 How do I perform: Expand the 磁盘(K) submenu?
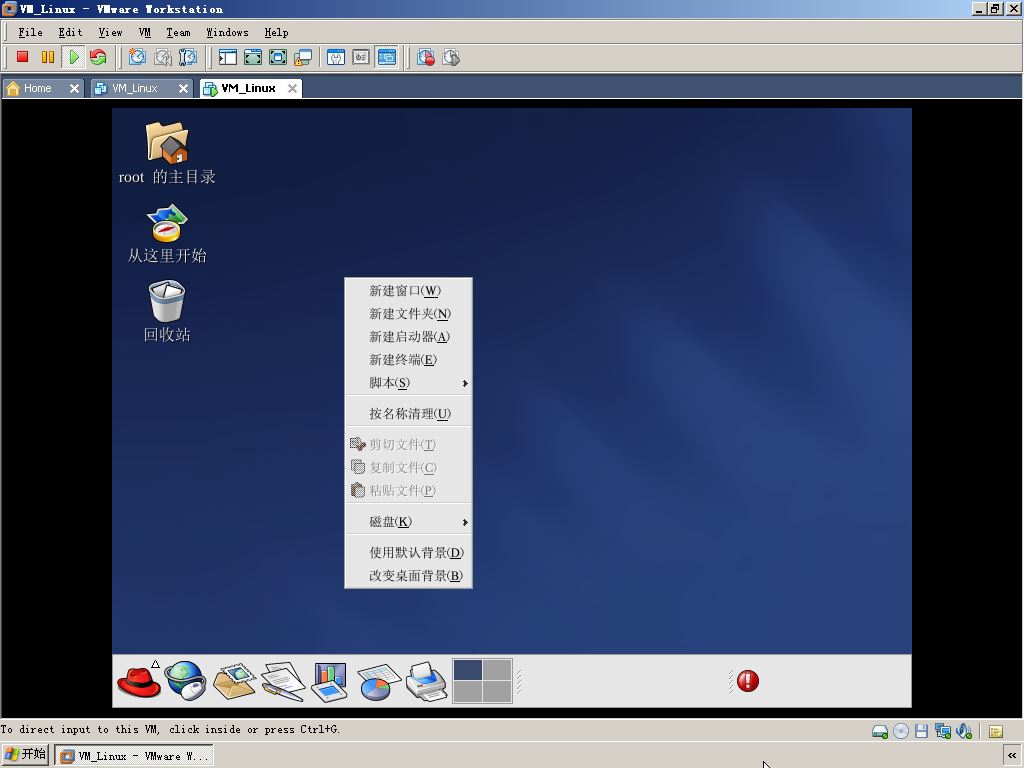pyautogui.click(x=408, y=521)
